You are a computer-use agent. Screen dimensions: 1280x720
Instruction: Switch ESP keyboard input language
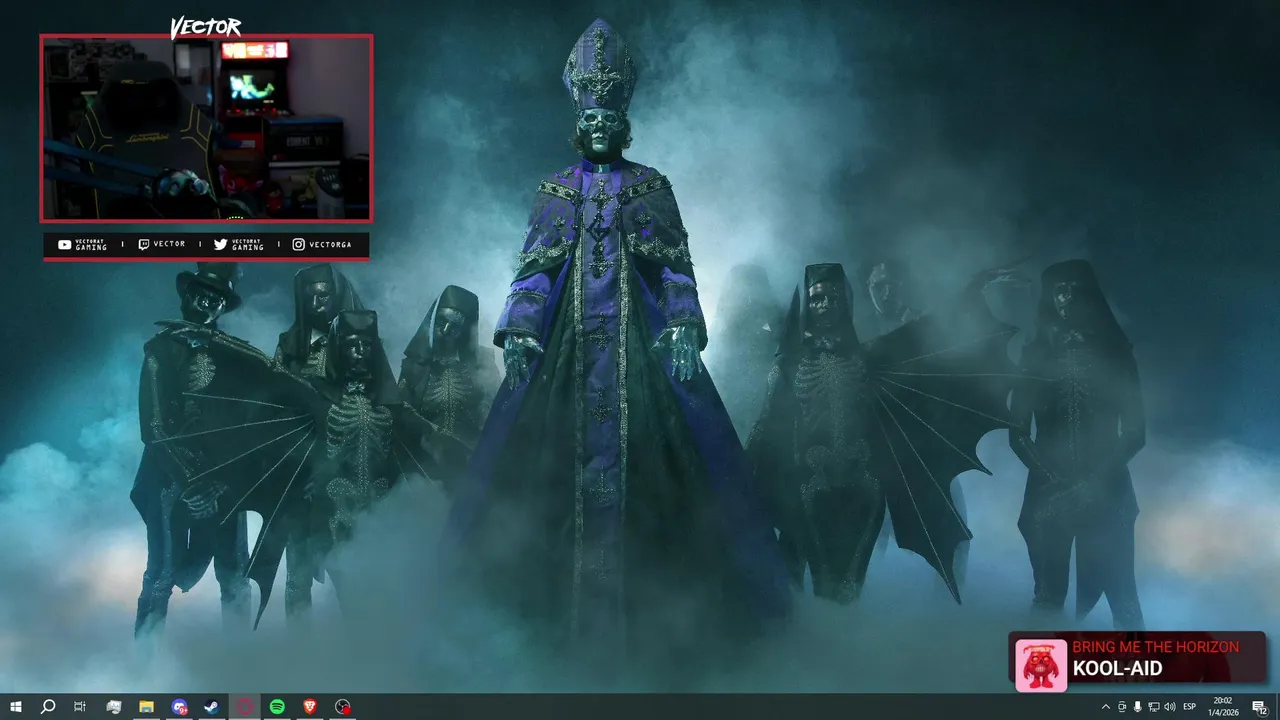1190,707
